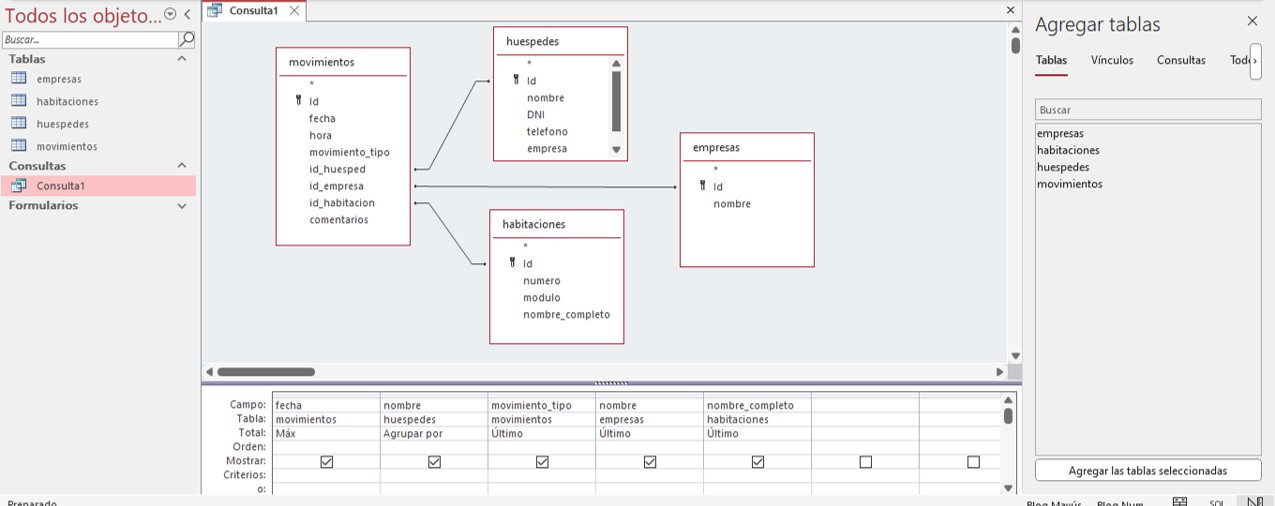Click the primary key icon in huespedes table

pyautogui.click(x=516, y=80)
